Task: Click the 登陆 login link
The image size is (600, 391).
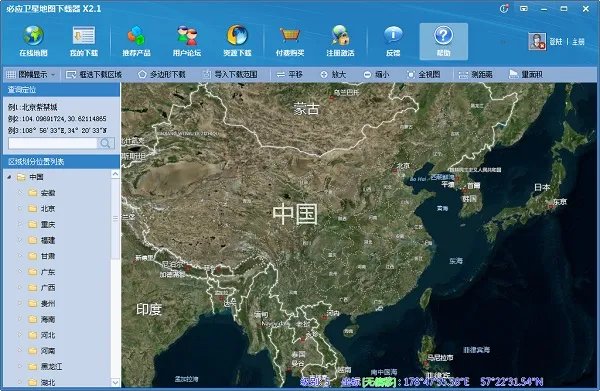Action: (x=555, y=42)
